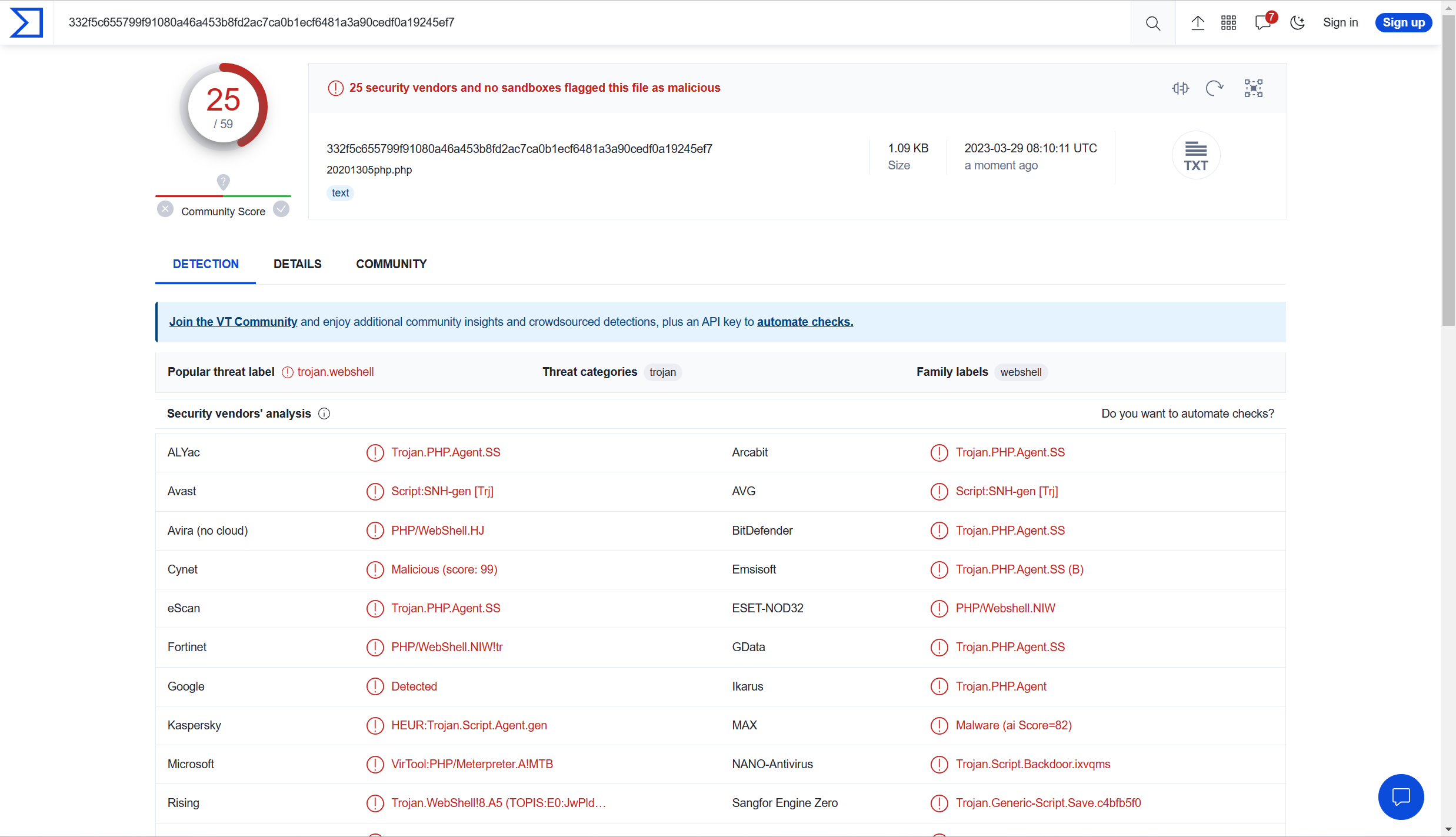The width and height of the screenshot is (1456, 837).
Task: Open the similar files compare icon
Action: (x=1180, y=88)
